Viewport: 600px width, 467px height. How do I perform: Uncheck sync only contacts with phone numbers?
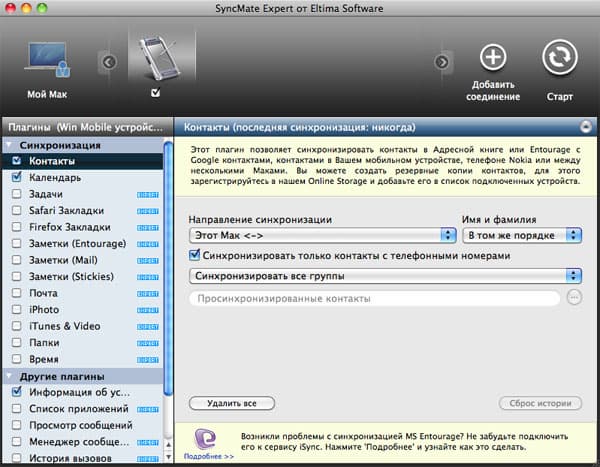pyautogui.click(x=195, y=255)
